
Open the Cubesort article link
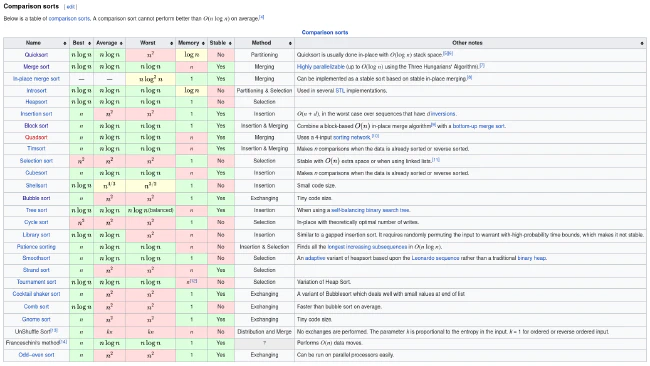36,173
